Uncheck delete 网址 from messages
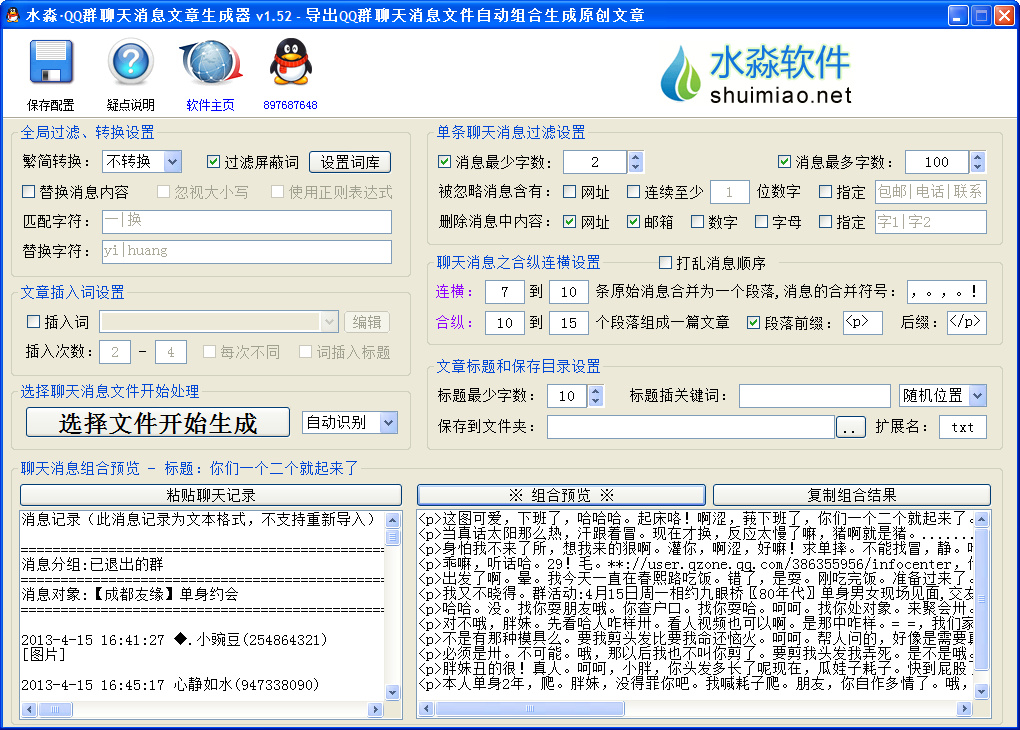This screenshot has height=730, width=1020. click(x=569, y=222)
